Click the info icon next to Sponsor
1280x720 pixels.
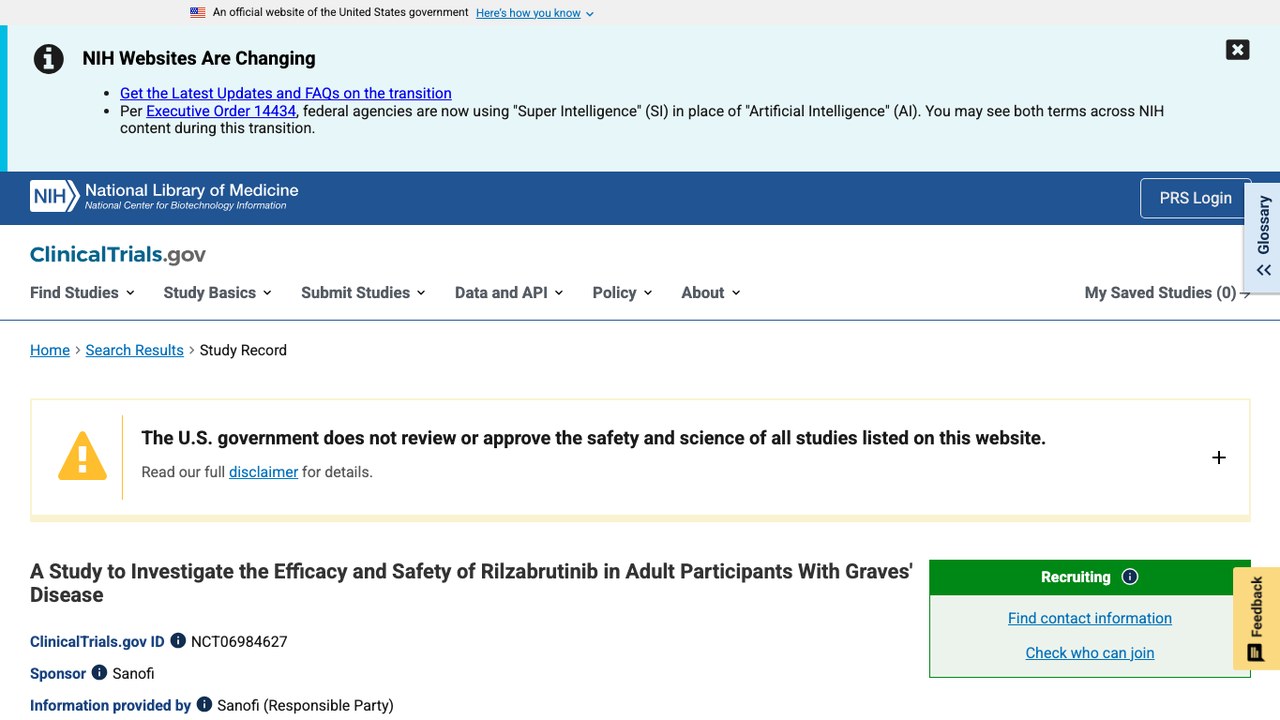[x=99, y=673]
